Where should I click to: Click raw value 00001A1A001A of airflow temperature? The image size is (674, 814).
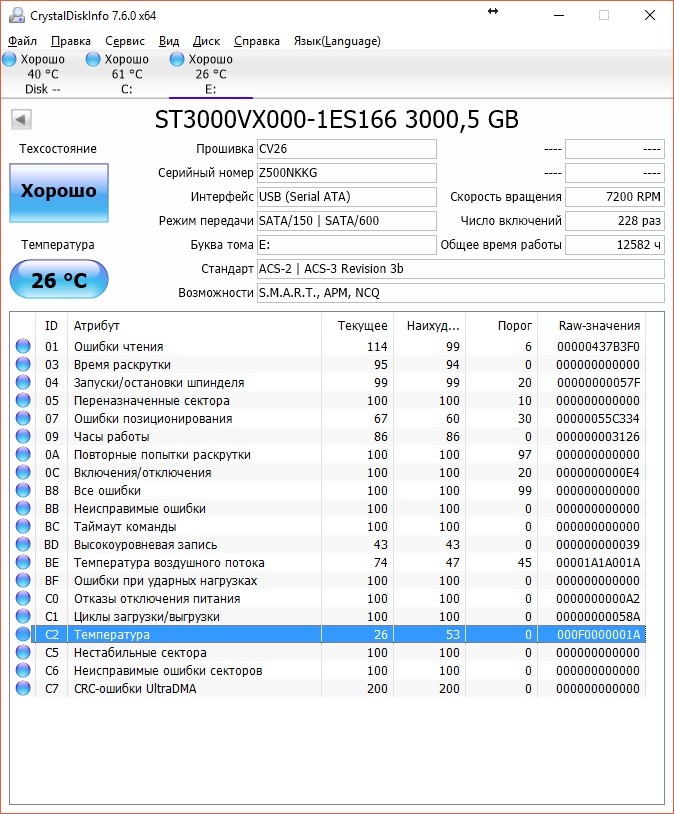point(598,563)
